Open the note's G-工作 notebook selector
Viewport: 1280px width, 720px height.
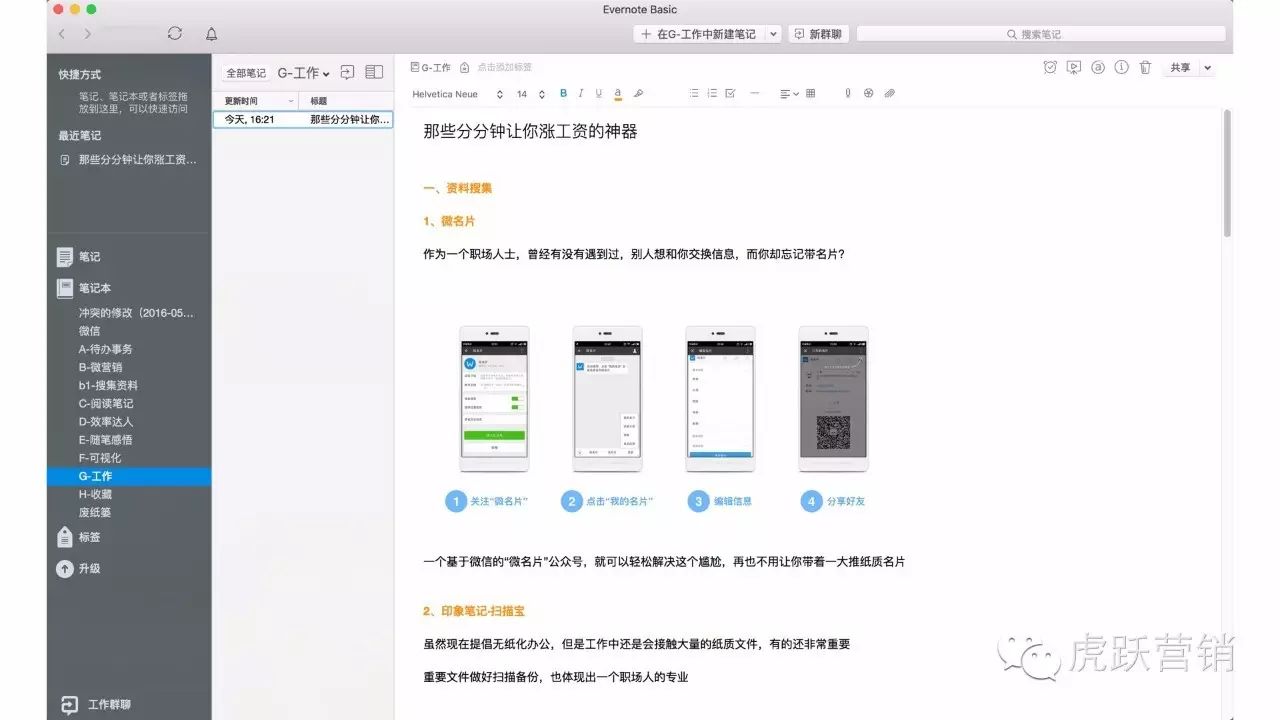431,67
